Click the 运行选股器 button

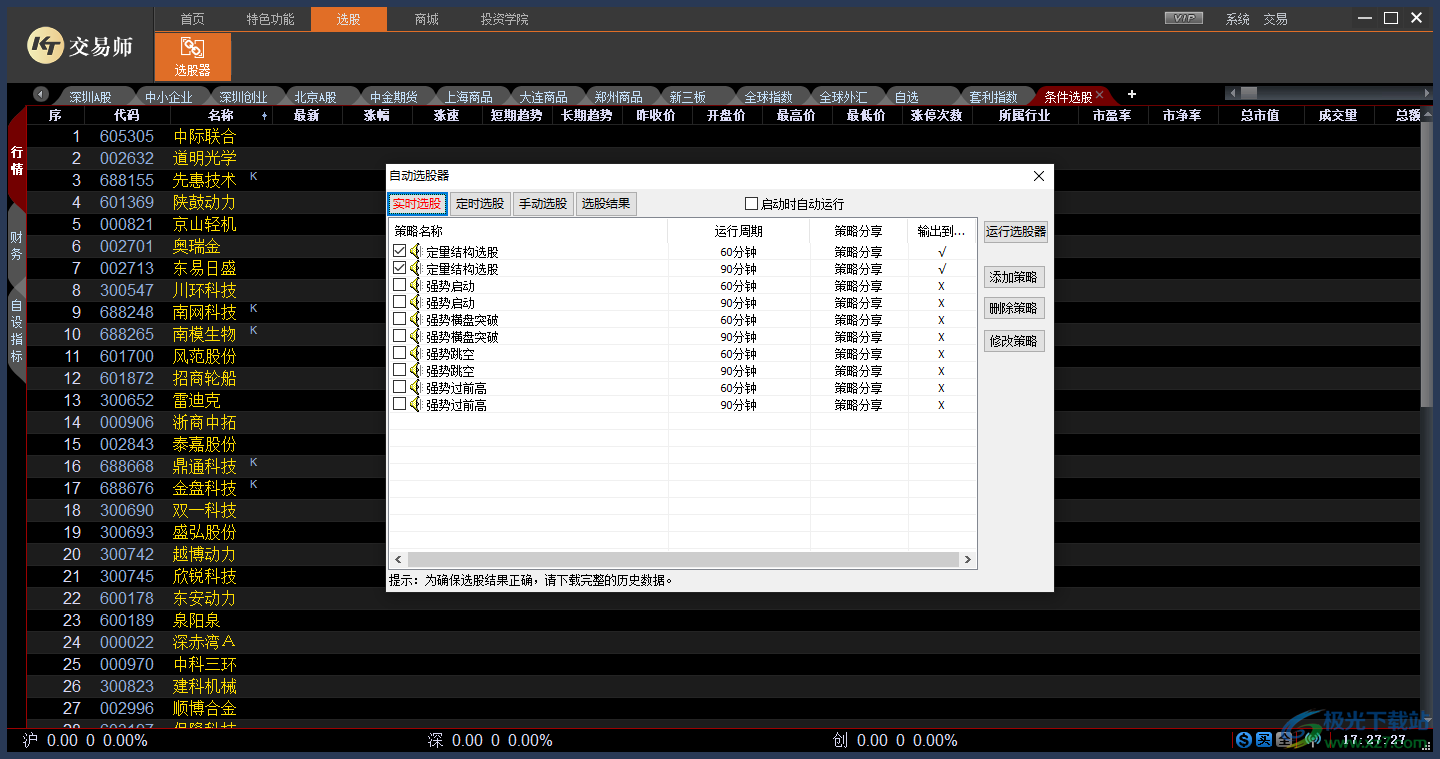pos(1015,231)
